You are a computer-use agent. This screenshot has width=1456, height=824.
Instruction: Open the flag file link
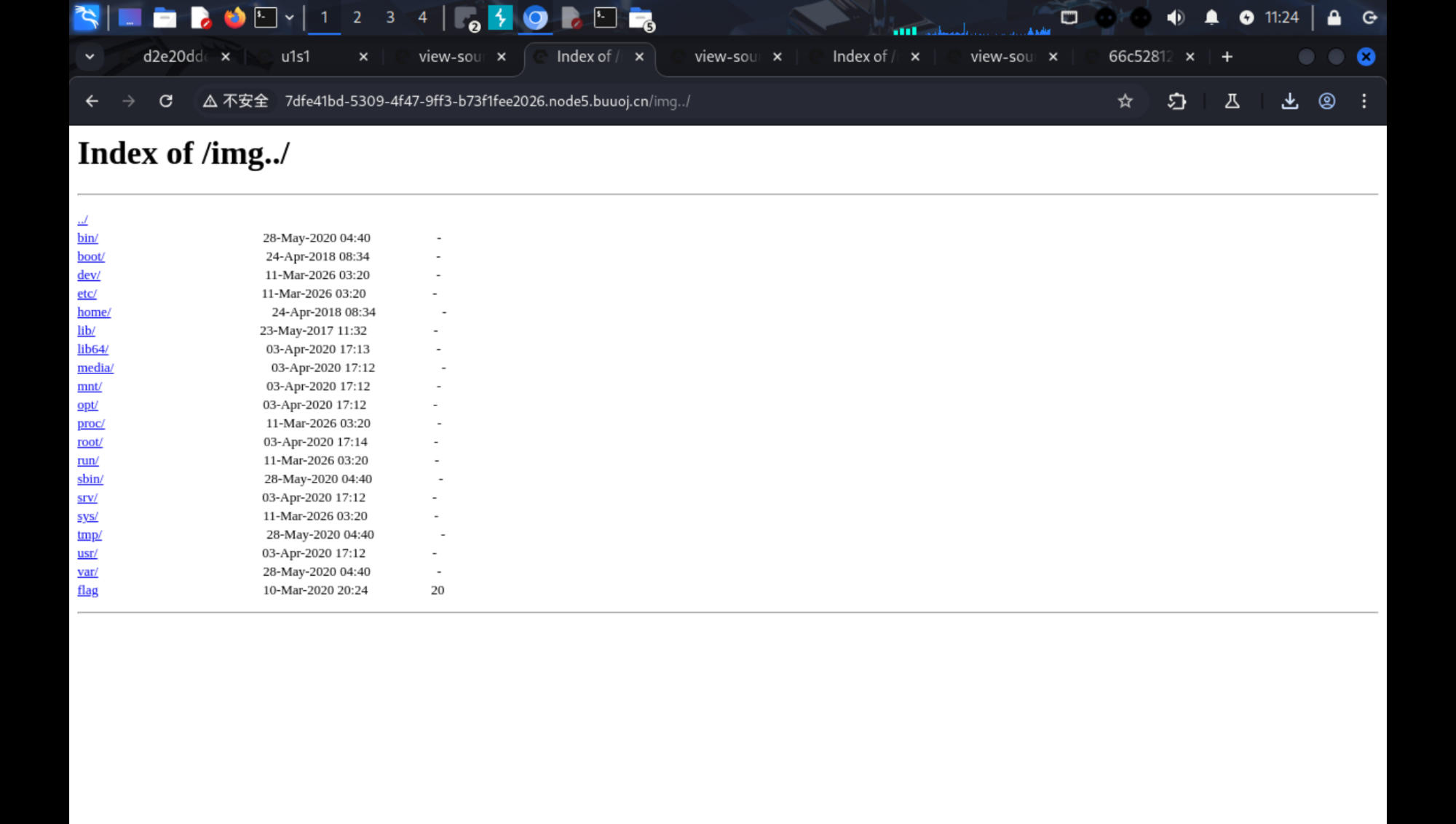[x=87, y=590]
